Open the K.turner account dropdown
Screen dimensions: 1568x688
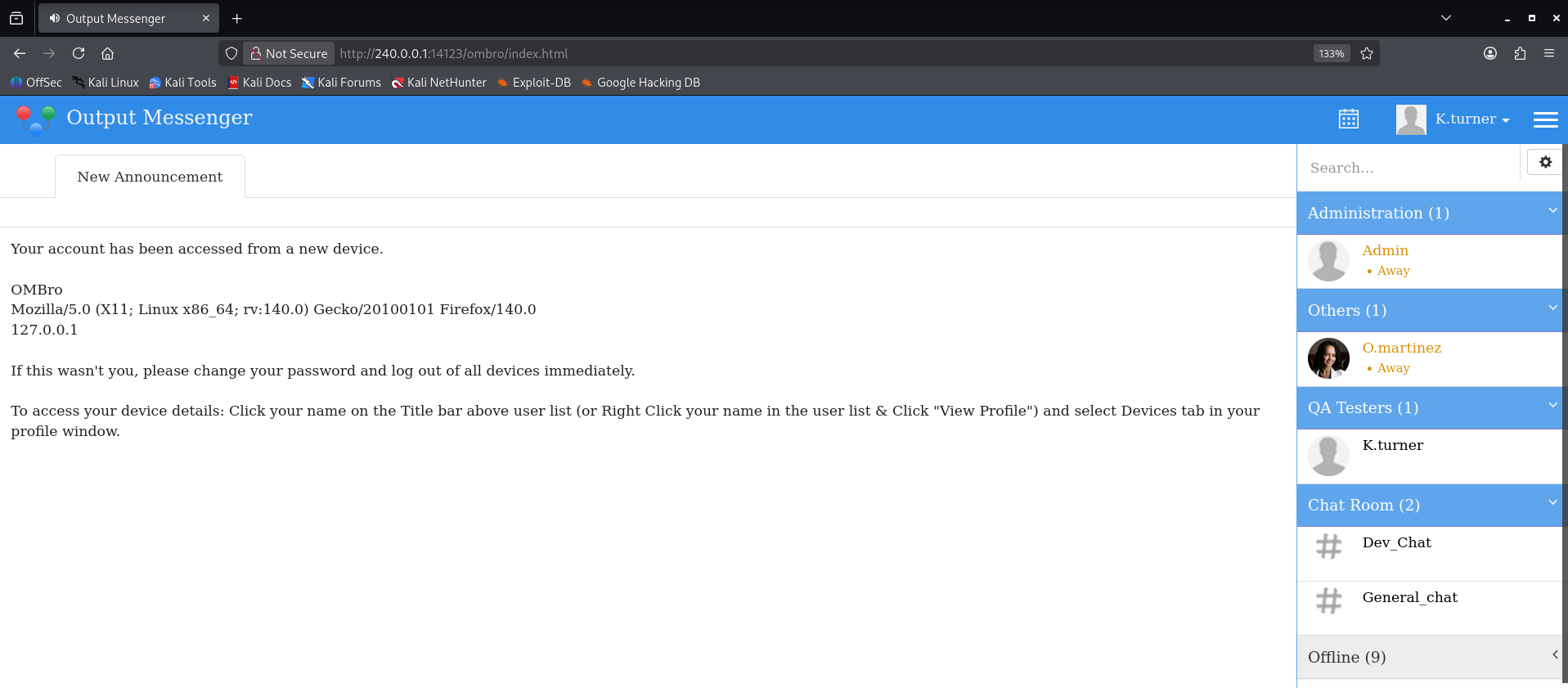1453,119
